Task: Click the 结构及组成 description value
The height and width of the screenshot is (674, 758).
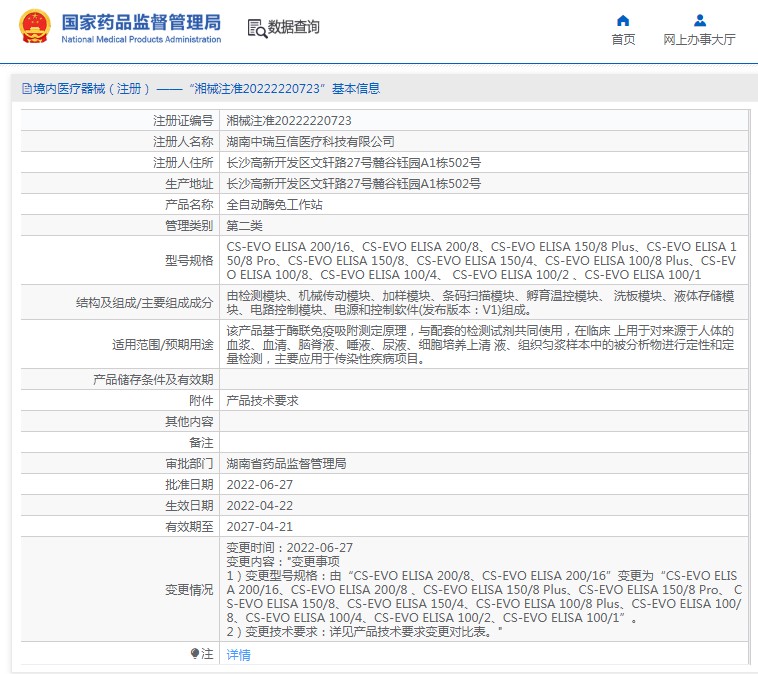Action: pos(481,303)
